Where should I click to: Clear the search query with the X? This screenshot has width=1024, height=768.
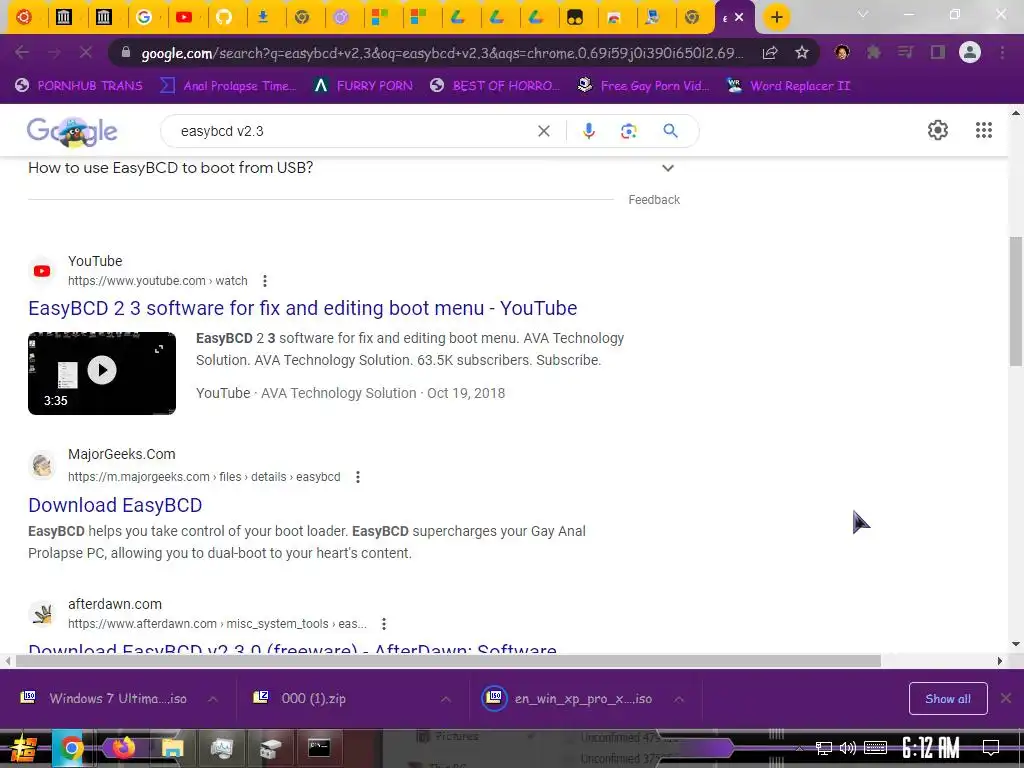click(x=543, y=131)
